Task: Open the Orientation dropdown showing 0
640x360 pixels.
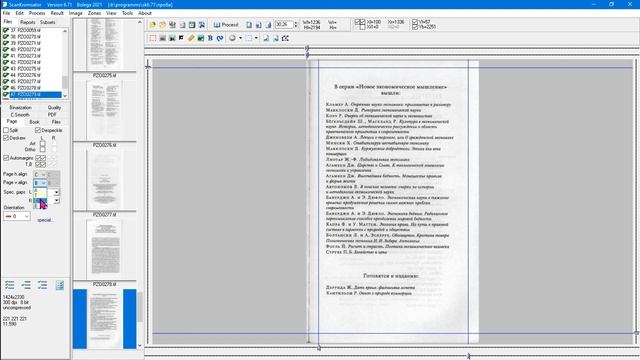Action: click(x=17, y=216)
